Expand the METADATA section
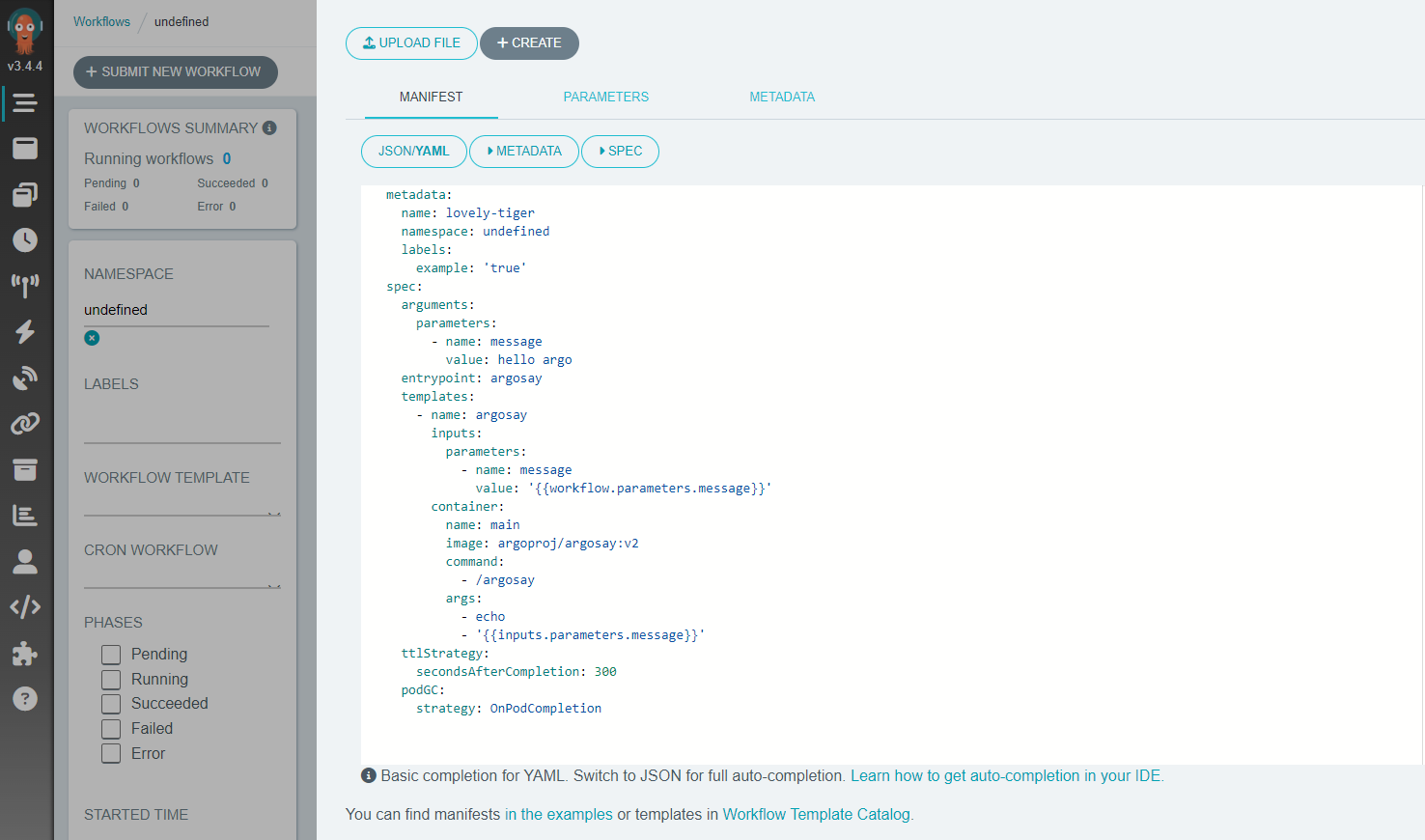1425x840 pixels. (x=524, y=152)
